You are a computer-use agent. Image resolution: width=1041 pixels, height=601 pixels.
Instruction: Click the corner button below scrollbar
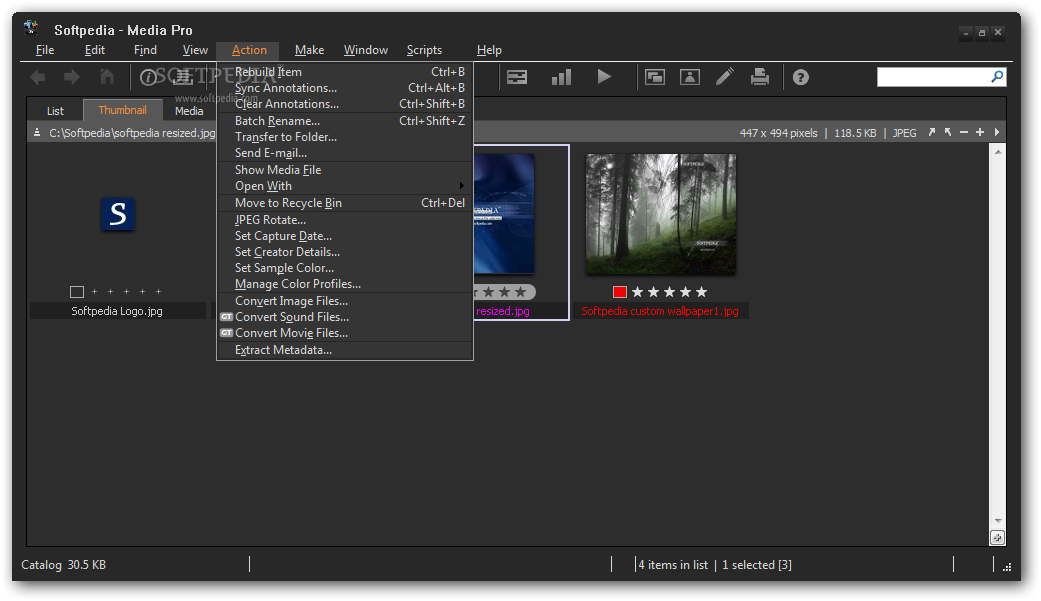pos(997,538)
